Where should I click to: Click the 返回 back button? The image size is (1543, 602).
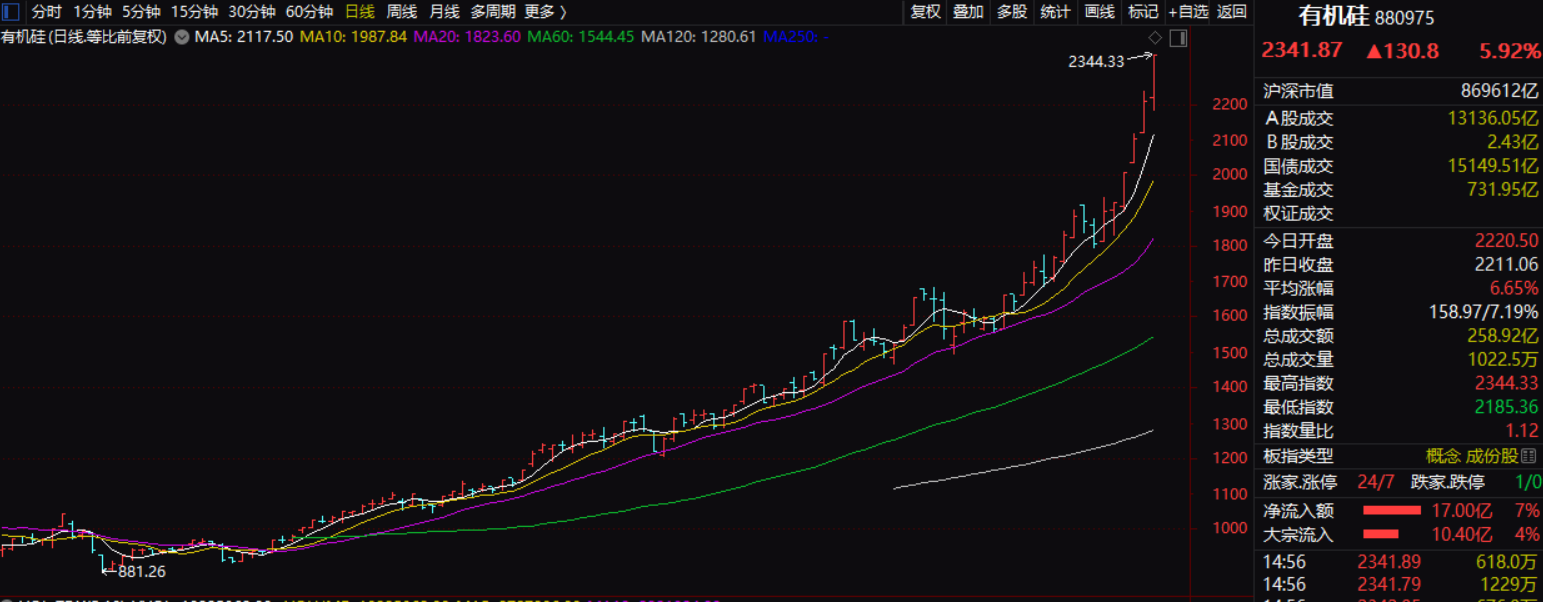click(x=1232, y=12)
